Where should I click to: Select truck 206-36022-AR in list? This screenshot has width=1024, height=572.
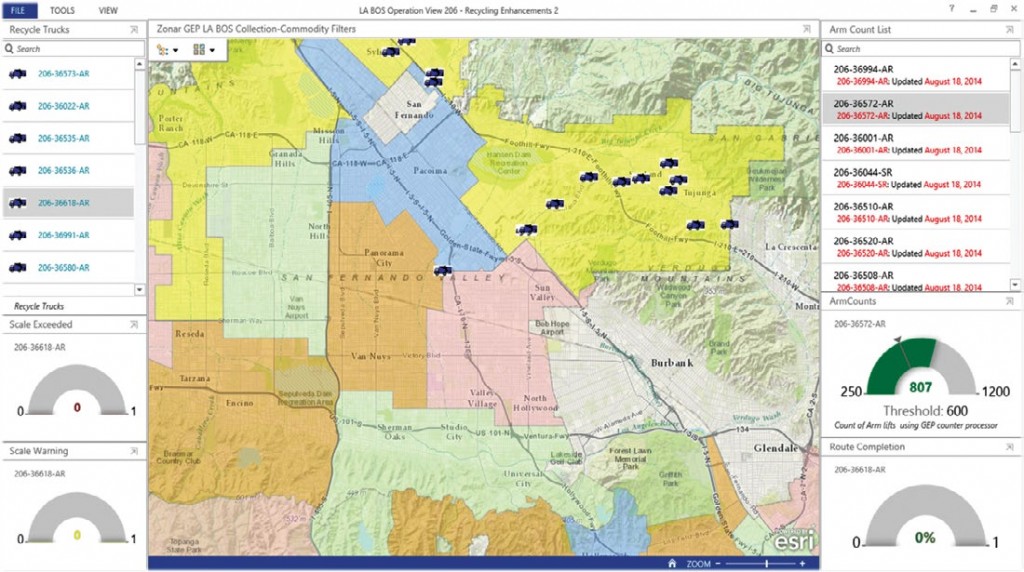[68, 106]
